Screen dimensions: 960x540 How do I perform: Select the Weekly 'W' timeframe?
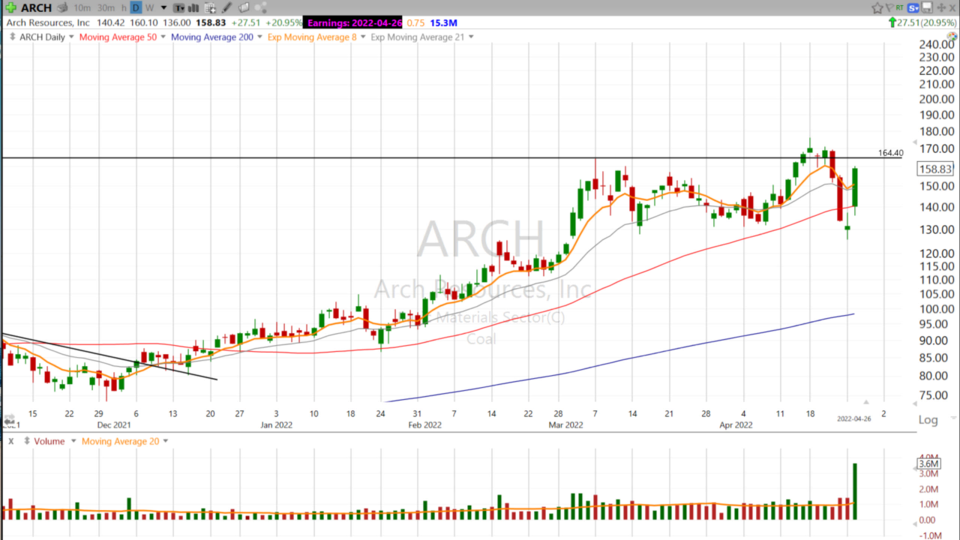149,8
